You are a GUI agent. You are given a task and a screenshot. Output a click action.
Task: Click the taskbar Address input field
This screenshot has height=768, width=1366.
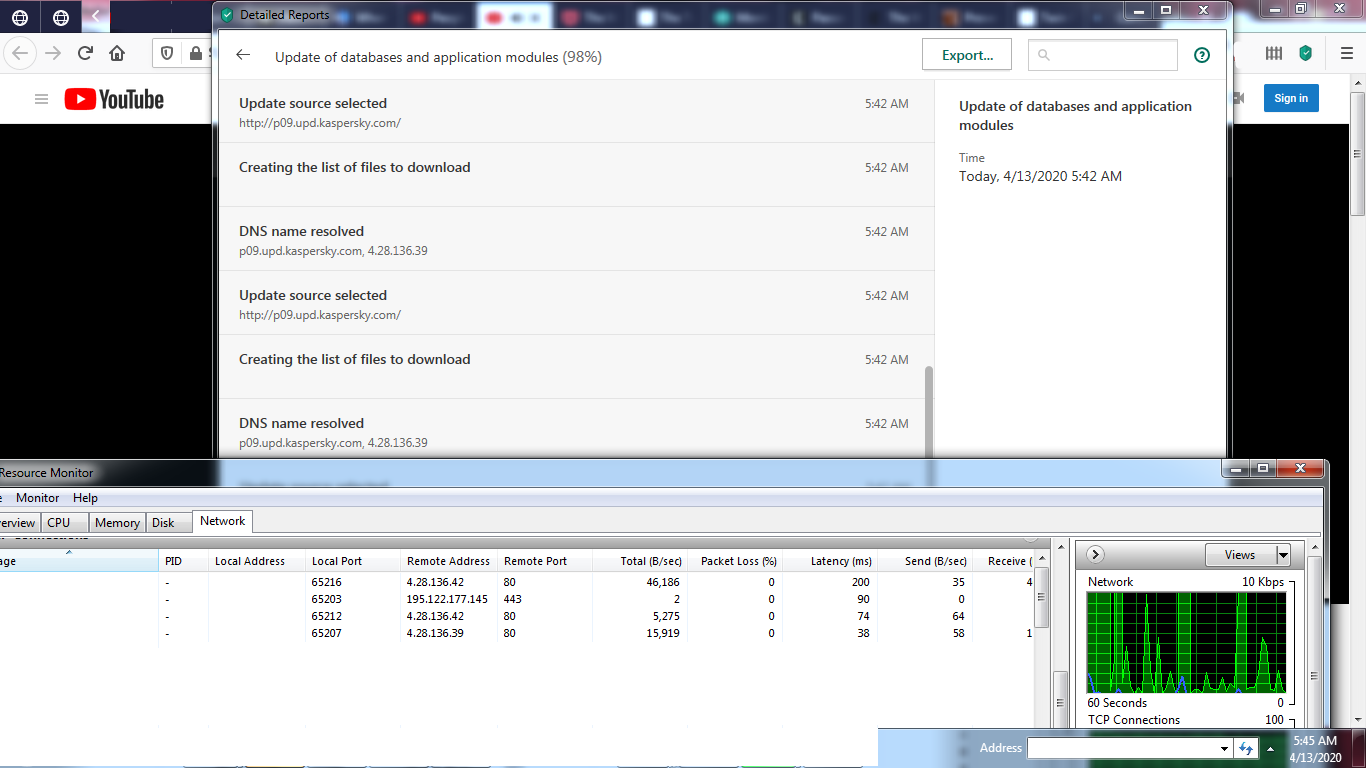(x=1122, y=748)
